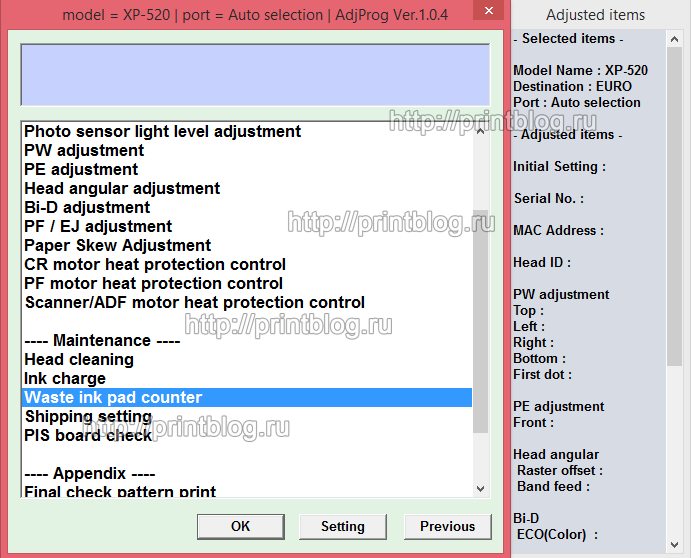Screen dimensions: 691x558
Task: Select PW adjustment in the list
Action: (x=247, y=150)
